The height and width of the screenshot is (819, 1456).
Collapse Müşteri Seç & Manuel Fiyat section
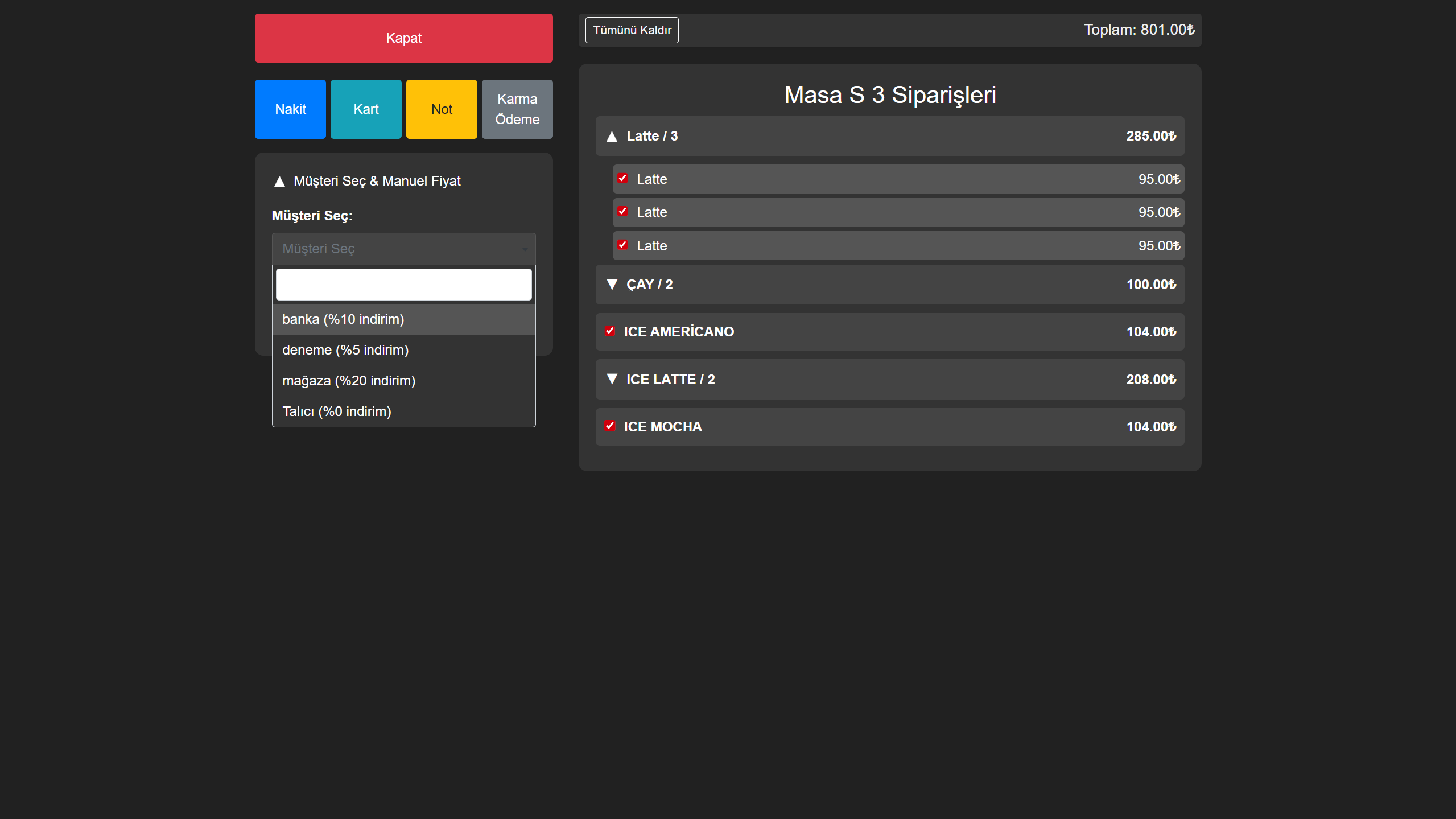(x=279, y=182)
